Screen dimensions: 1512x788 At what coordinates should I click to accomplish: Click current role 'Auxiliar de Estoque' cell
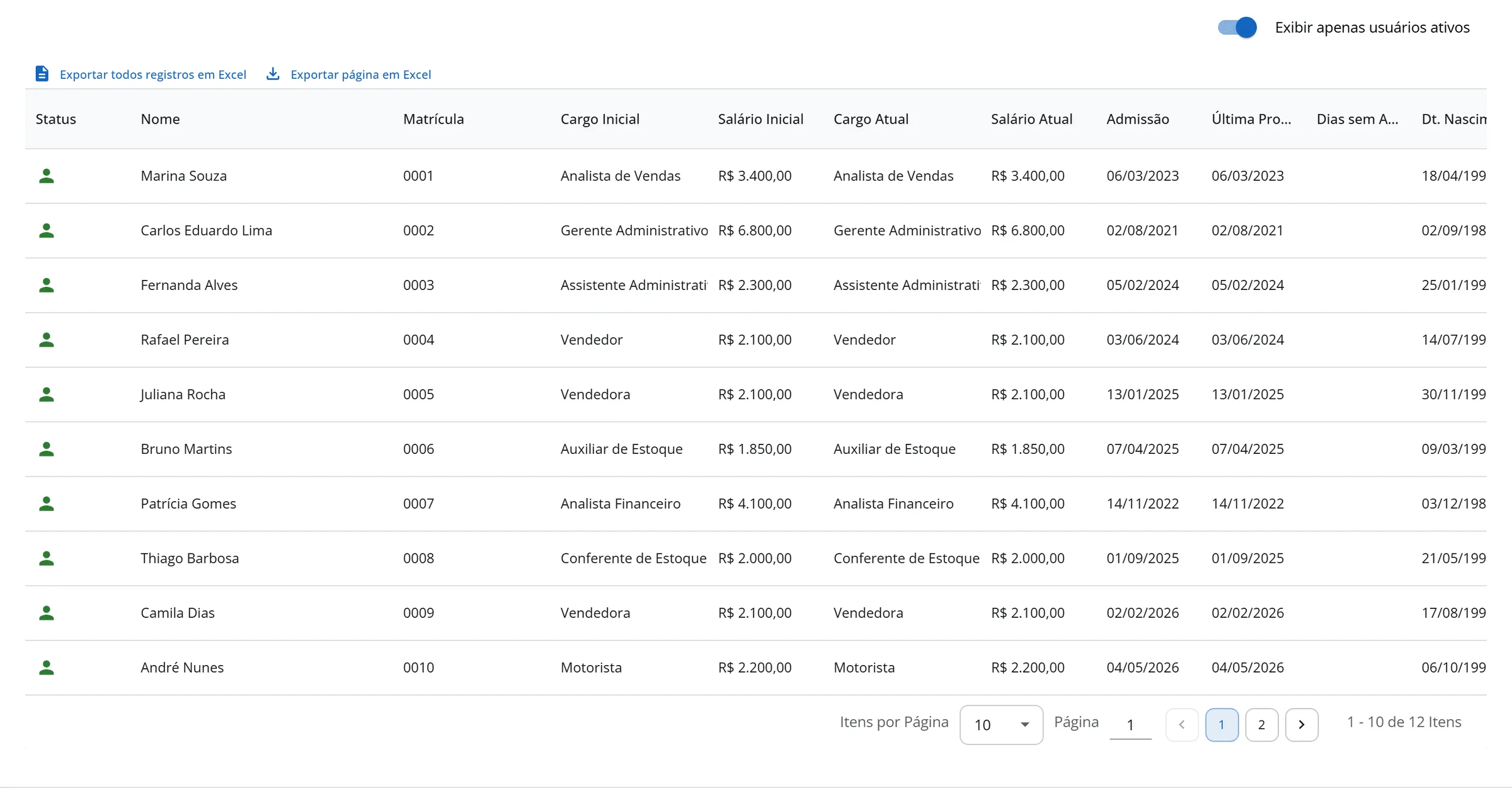coord(895,449)
